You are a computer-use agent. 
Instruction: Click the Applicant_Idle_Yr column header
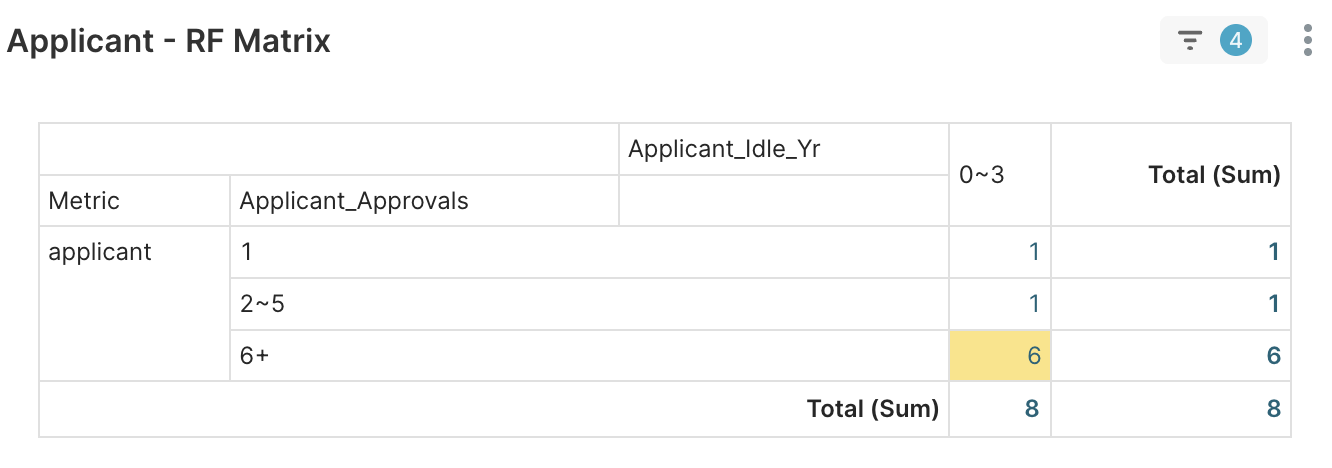[x=724, y=149]
